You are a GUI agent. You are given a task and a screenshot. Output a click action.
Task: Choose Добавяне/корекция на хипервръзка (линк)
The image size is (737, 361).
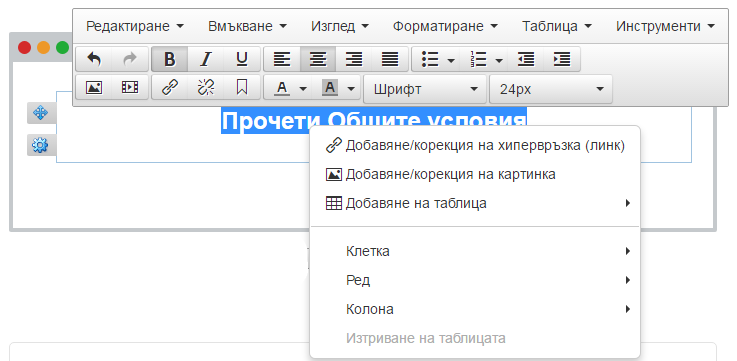click(x=475, y=146)
